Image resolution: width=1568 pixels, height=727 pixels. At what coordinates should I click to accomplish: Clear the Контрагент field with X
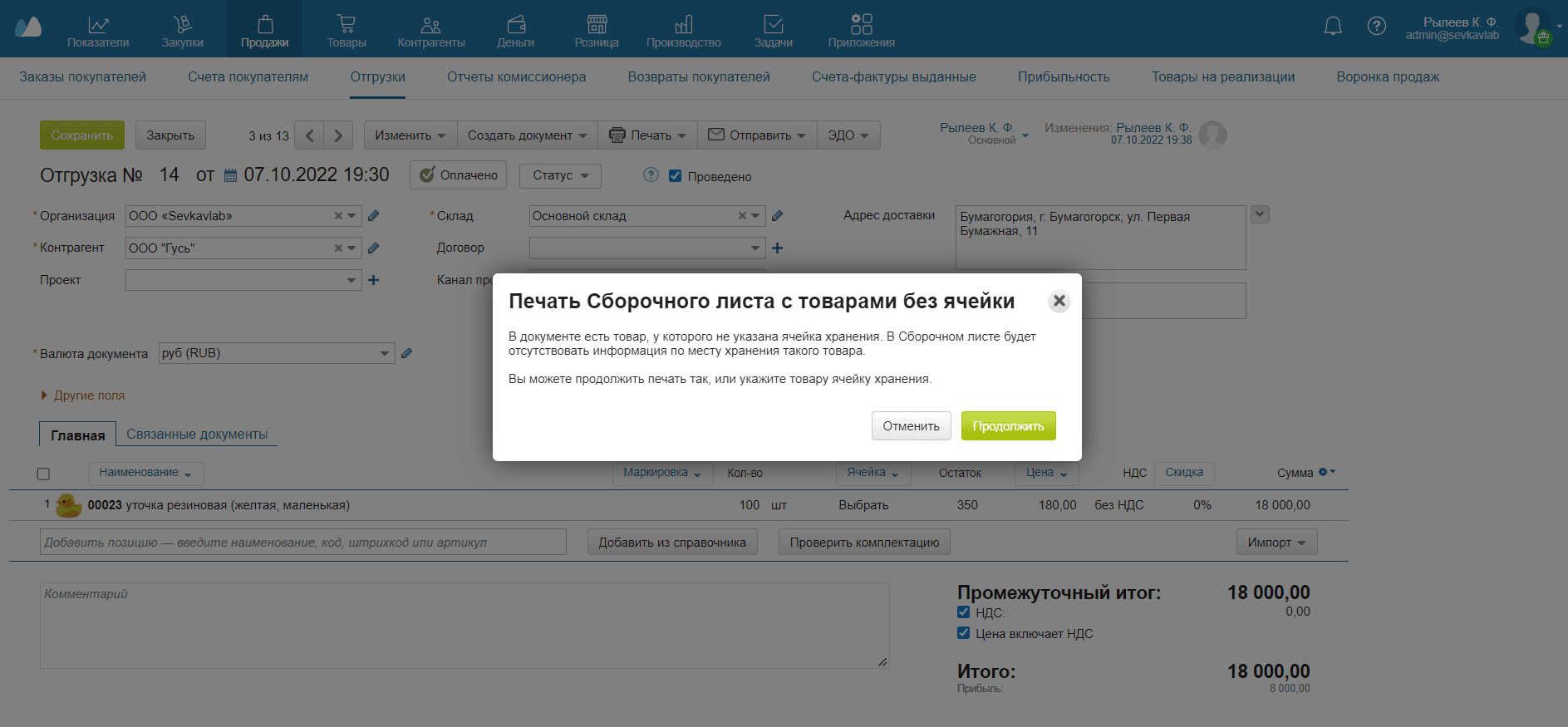pyautogui.click(x=338, y=248)
